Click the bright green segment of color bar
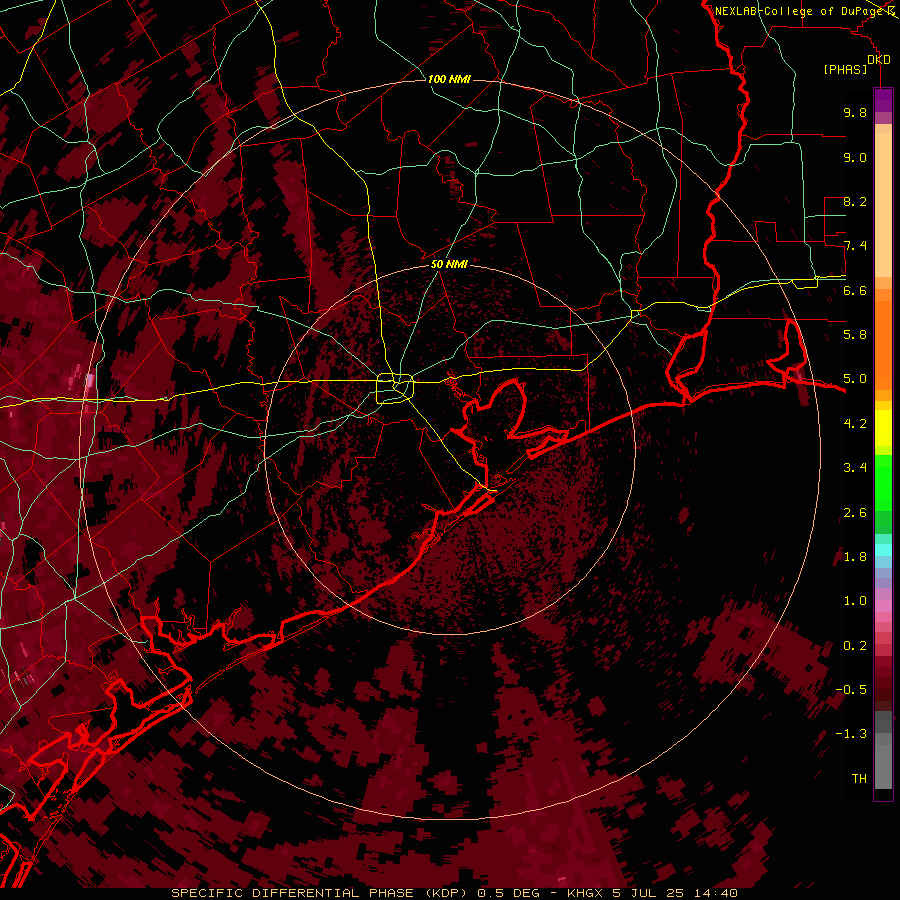Viewport: 900px width, 900px height. pyautogui.click(x=883, y=483)
